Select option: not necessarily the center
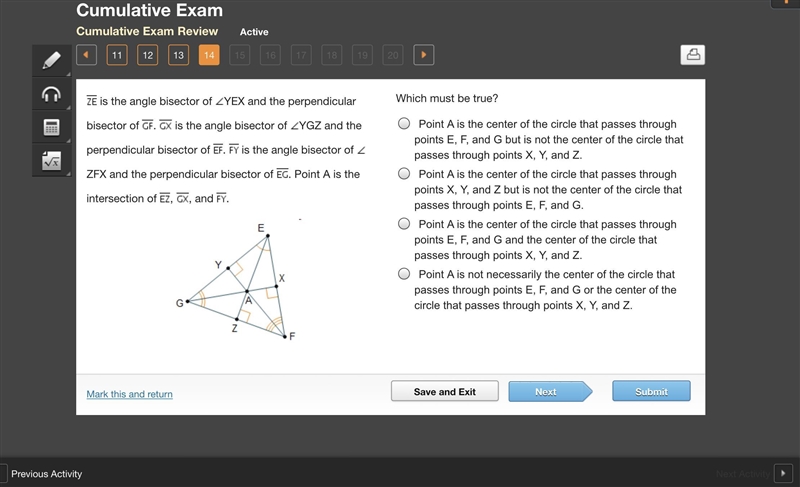The height and width of the screenshot is (487, 800). [404, 274]
